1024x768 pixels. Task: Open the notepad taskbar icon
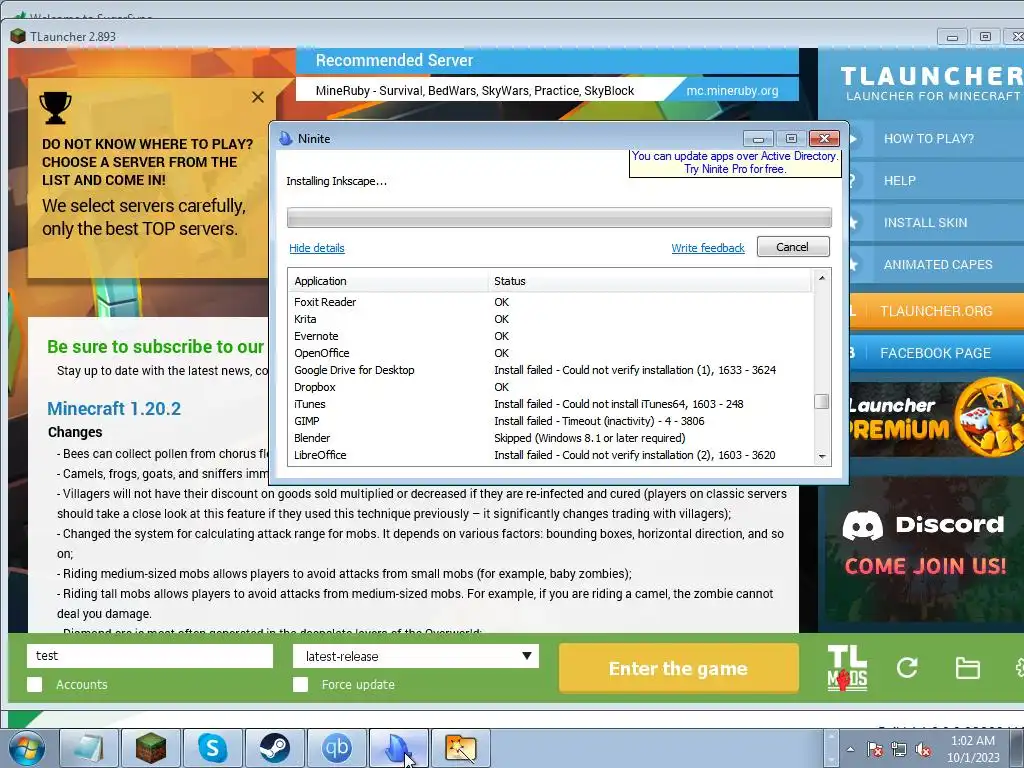tap(89, 748)
